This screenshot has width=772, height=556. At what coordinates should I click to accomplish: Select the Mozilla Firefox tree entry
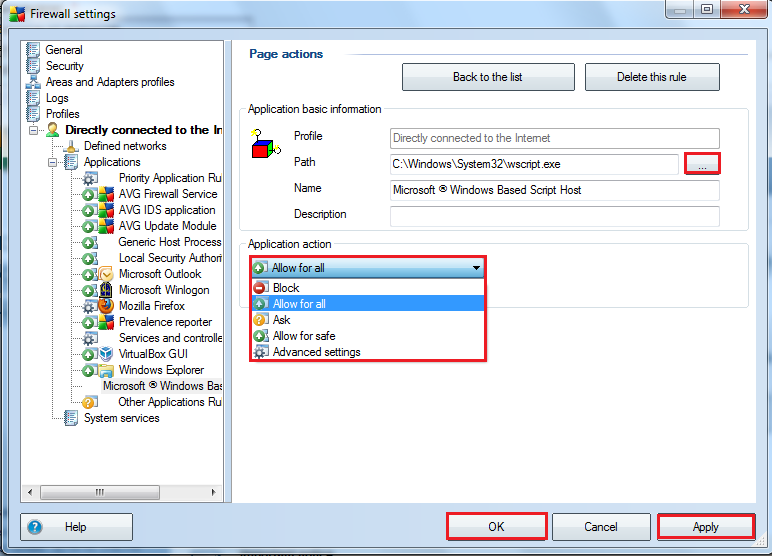tap(152, 306)
